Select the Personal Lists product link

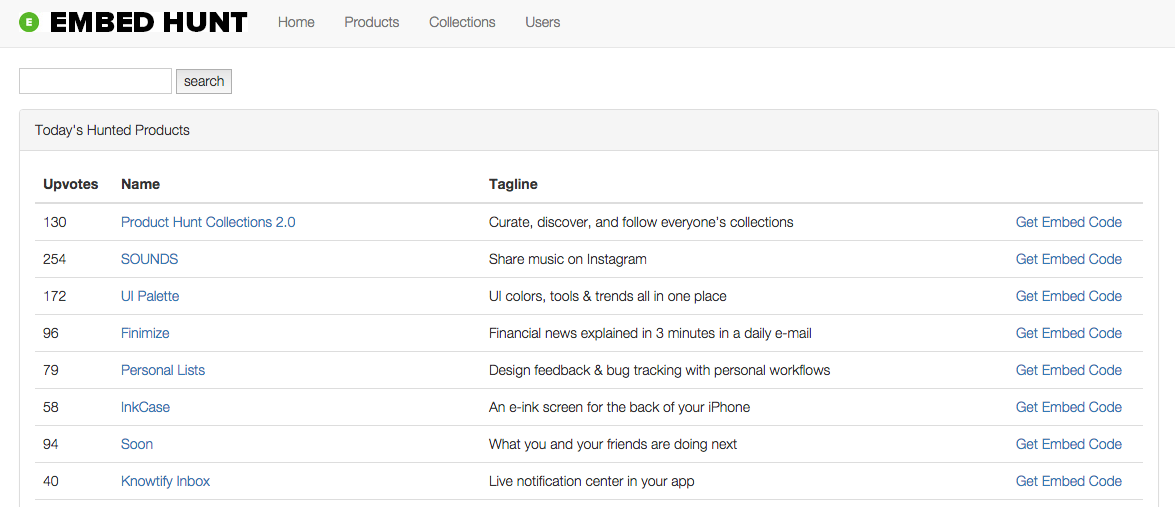(x=163, y=370)
